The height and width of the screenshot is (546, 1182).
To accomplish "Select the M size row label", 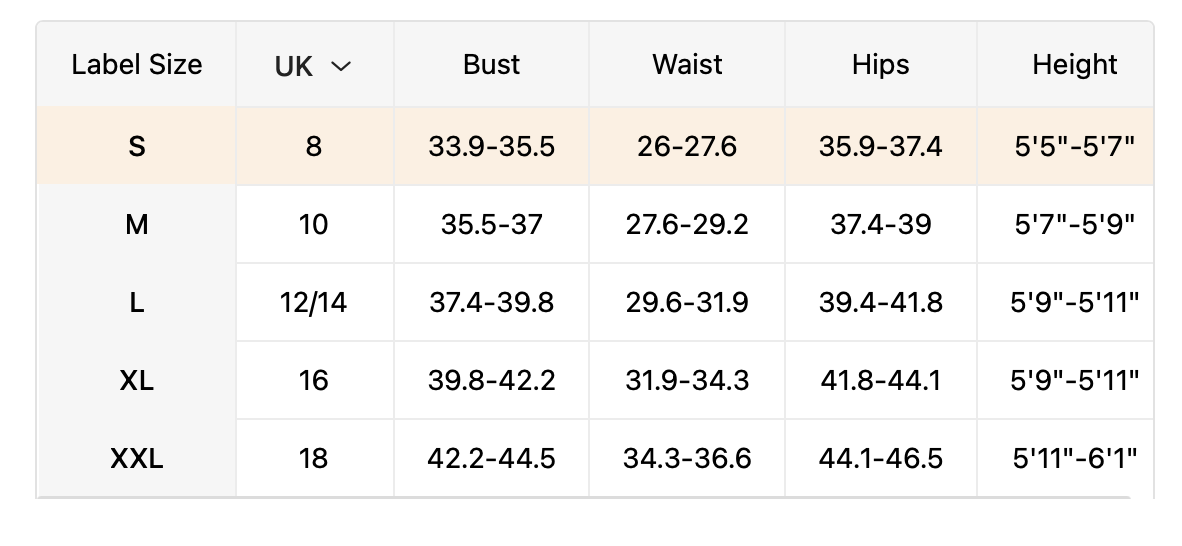I will (x=137, y=224).
